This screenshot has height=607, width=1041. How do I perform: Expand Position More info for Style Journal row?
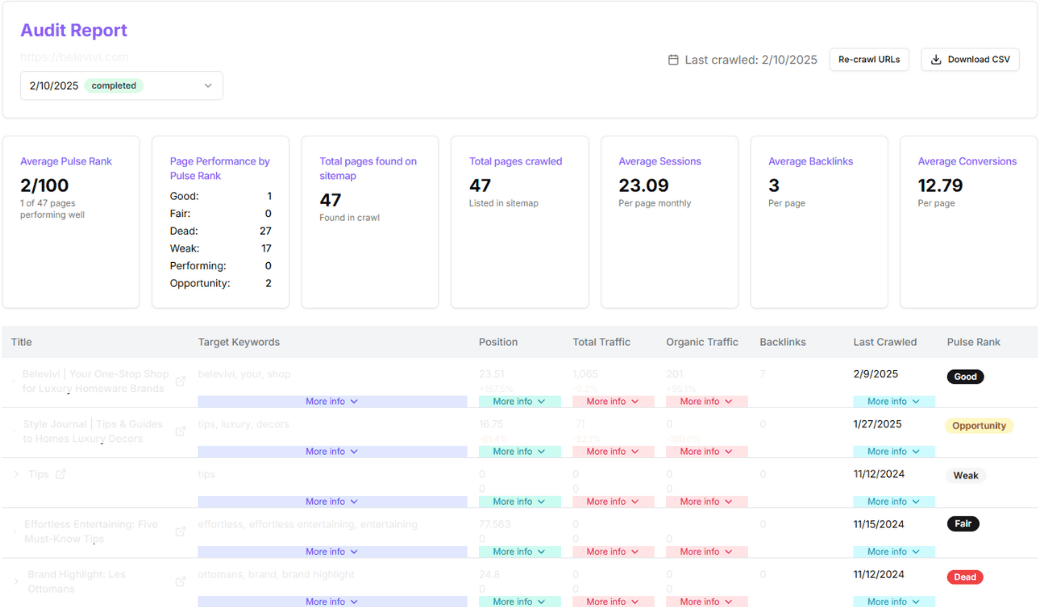click(x=519, y=452)
